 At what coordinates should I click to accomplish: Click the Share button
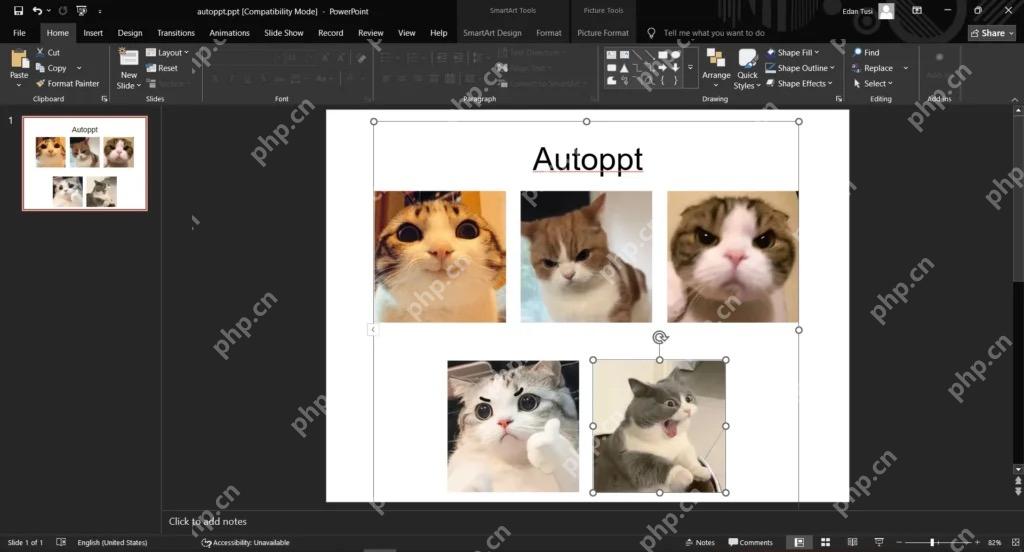coord(991,33)
